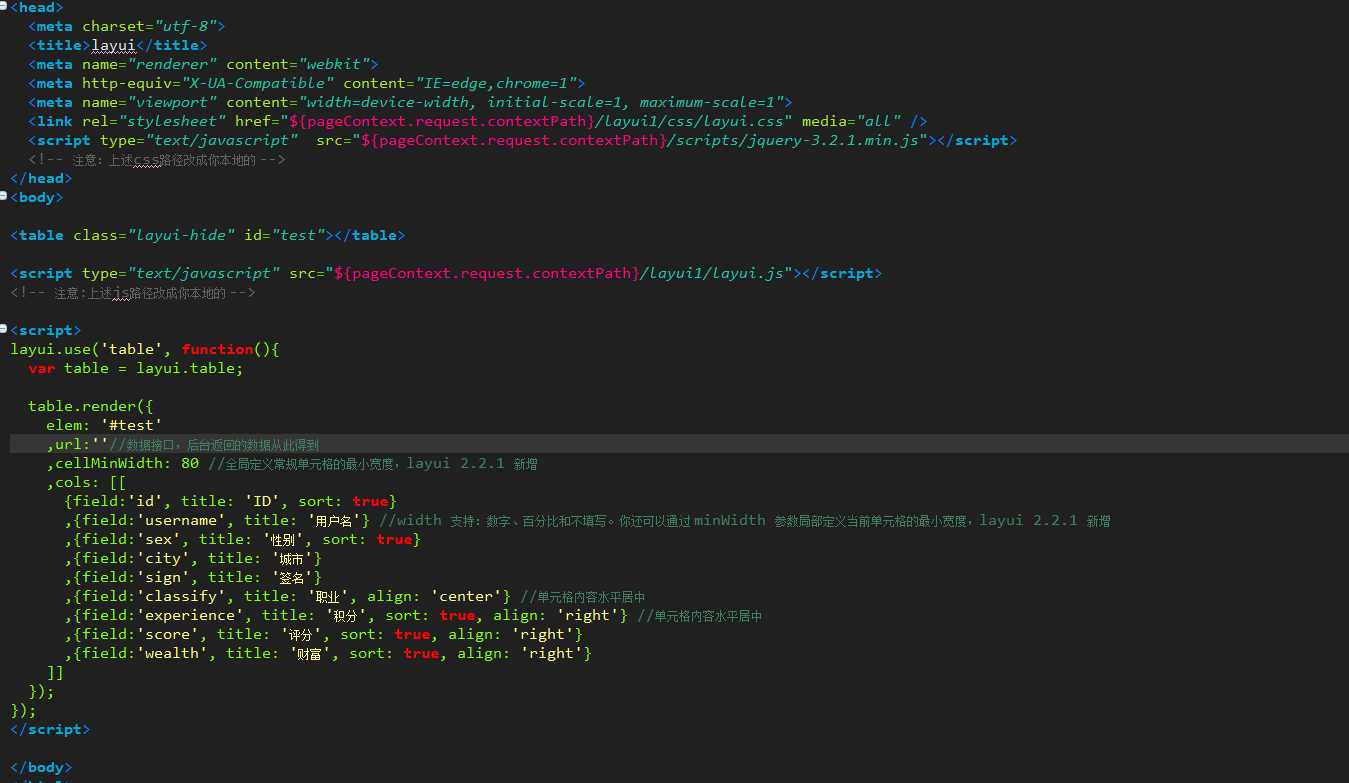The height and width of the screenshot is (783, 1349).
Task: Click the '#test' elem selector string
Action: (x=131, y=425)
